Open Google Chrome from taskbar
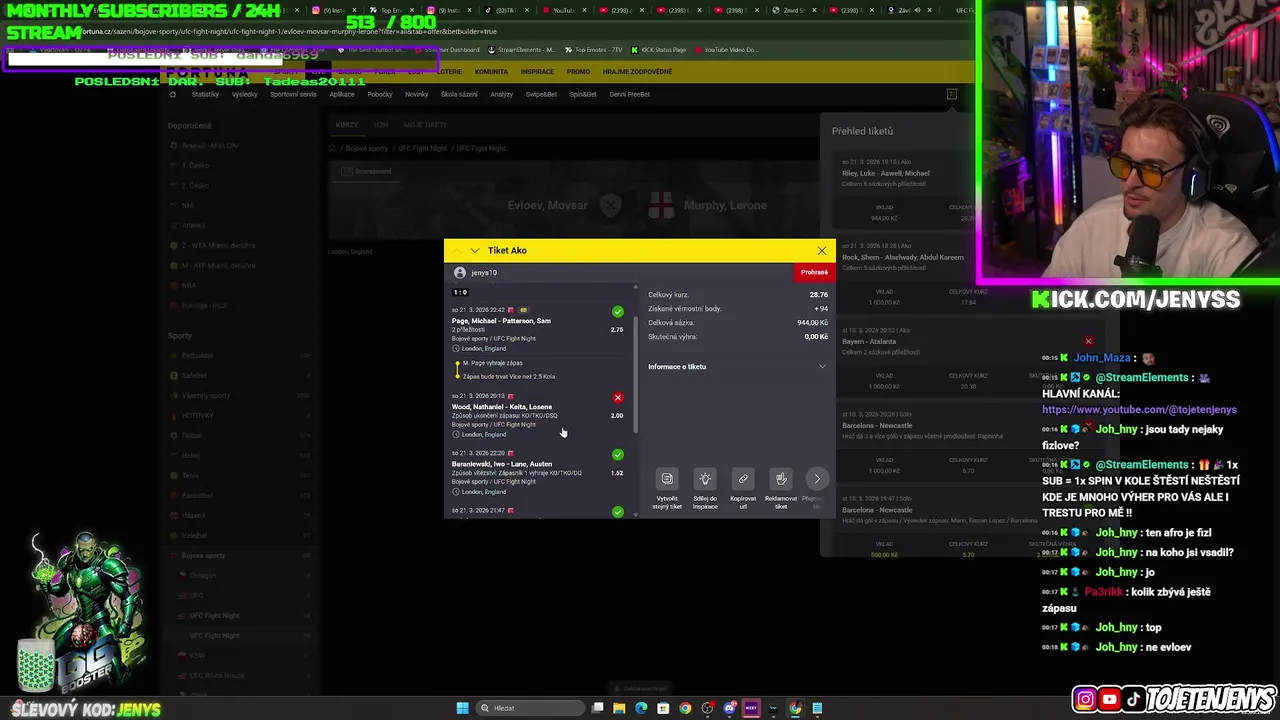Screen dimensions: 1280x720 coord(685,708)
